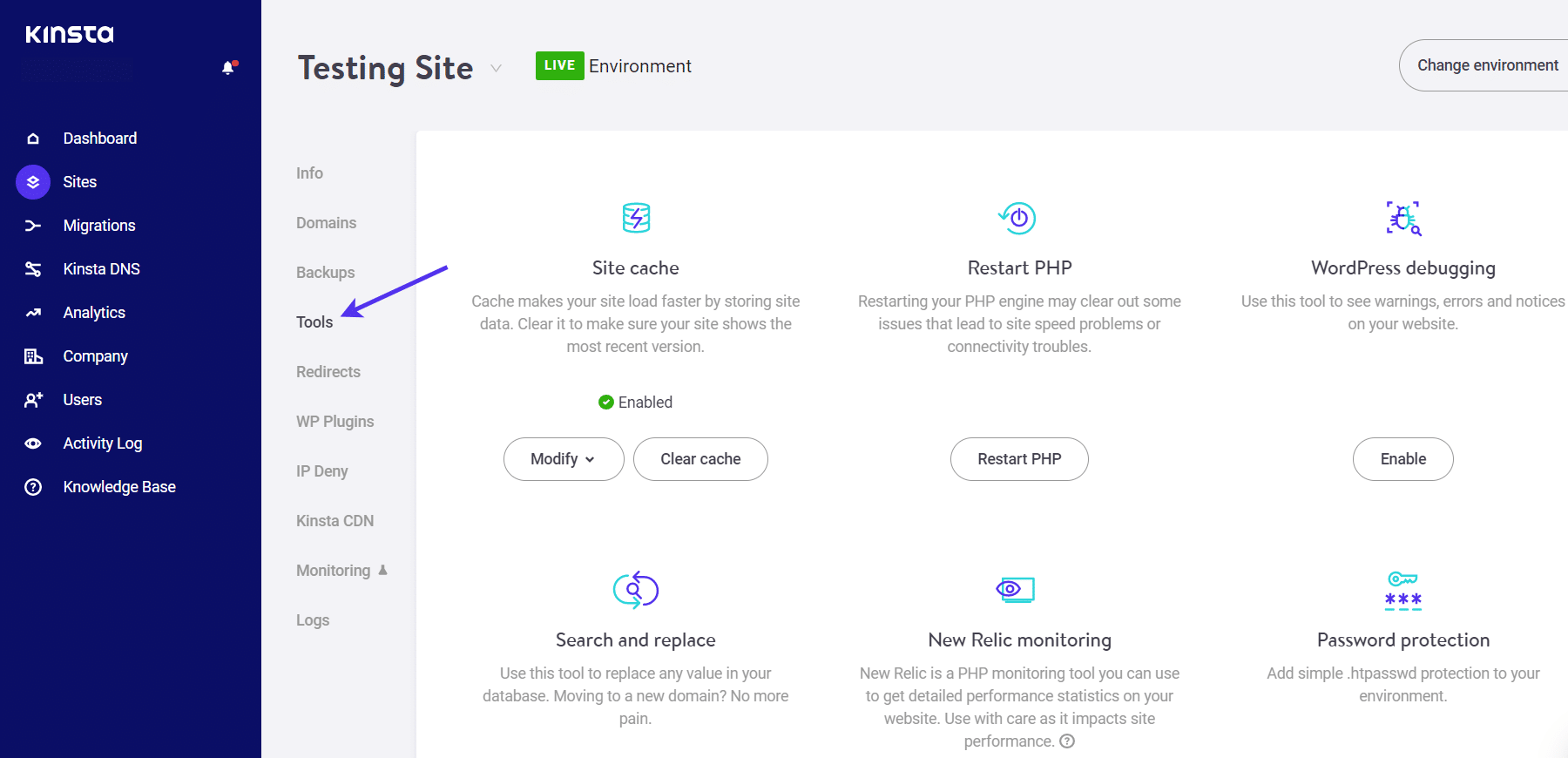Click the Testing Site title

tap(385, 68)
